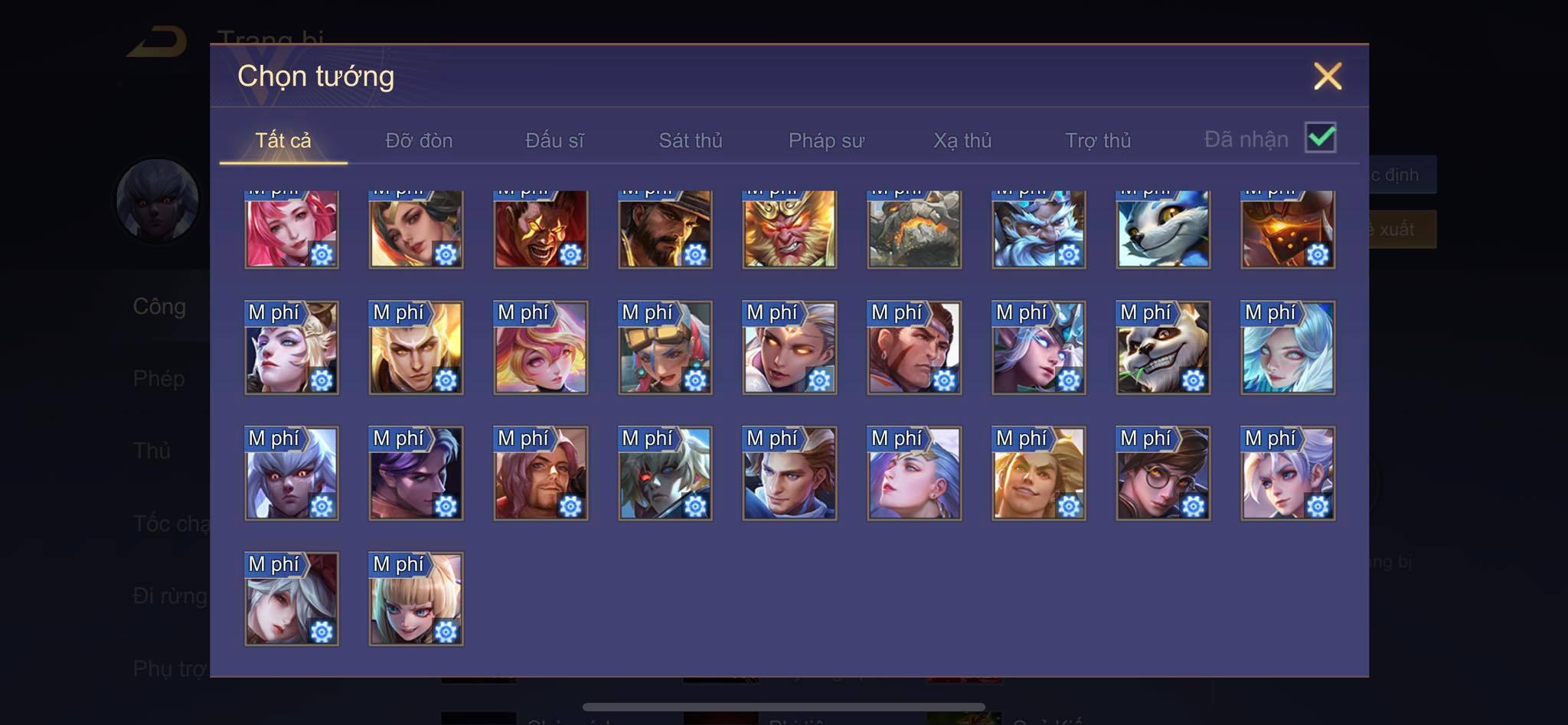Show the Xạ thủ hero category
The height and width of the screenshot is (725, 1568).
point(962,140)
